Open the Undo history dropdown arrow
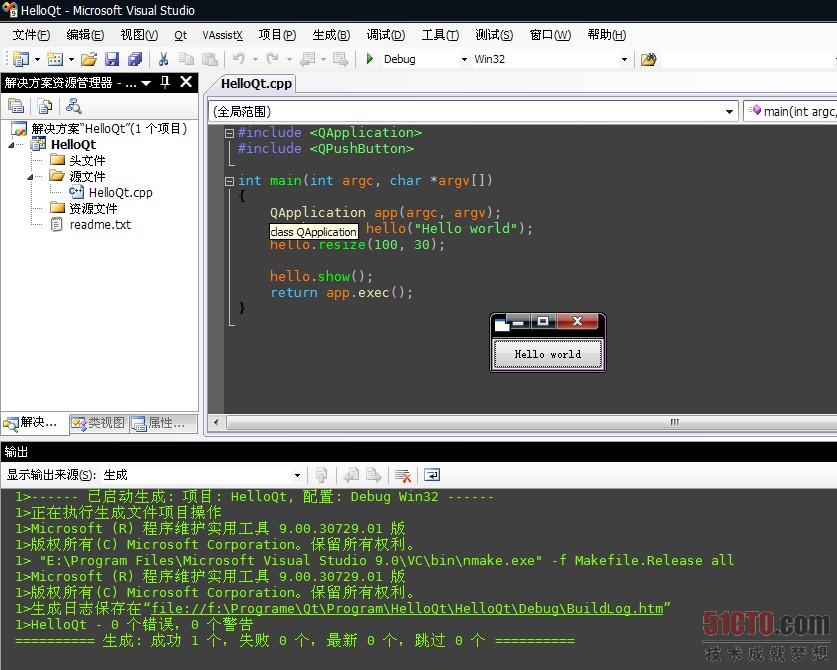Screen dimensions: 837x670 pos(255,59)
